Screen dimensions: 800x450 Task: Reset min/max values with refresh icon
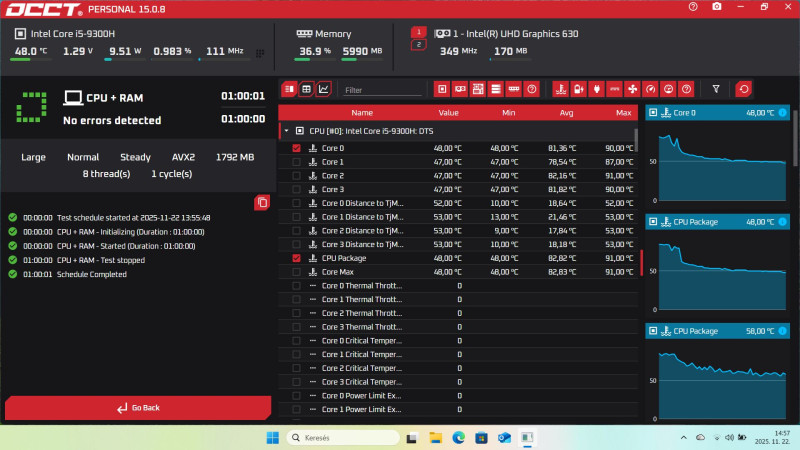(744, 89)
